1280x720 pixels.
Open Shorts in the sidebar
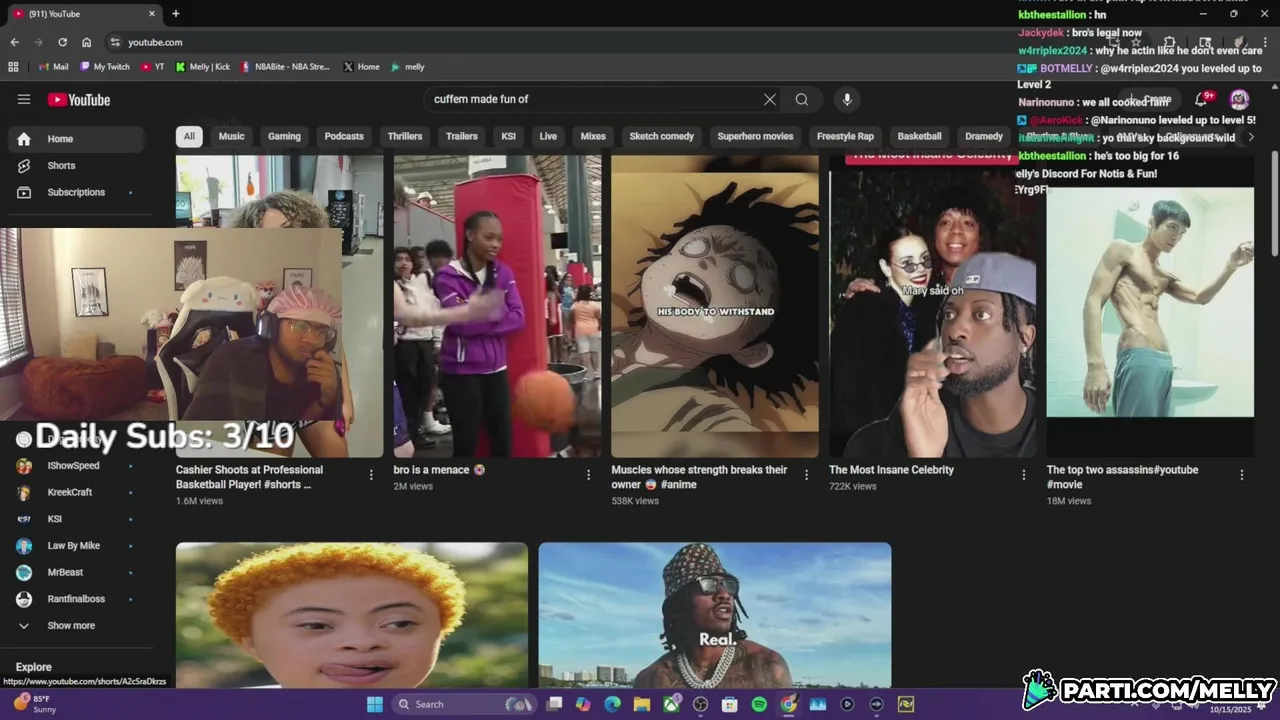(x=76, y=165)
